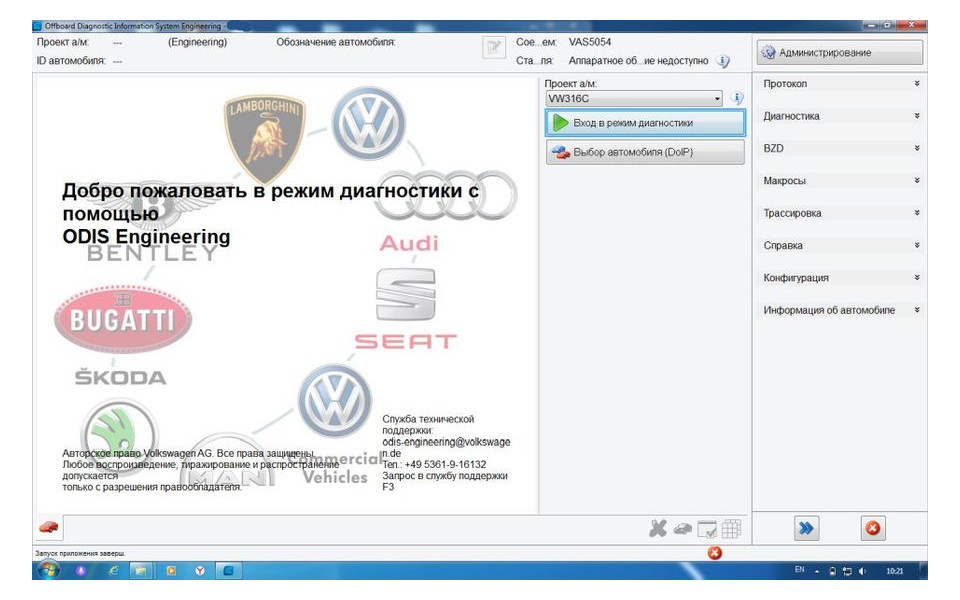Viewport: 960px width, 600px height.
Task: Click Справка label in side menu
Action: coord(782,246)
